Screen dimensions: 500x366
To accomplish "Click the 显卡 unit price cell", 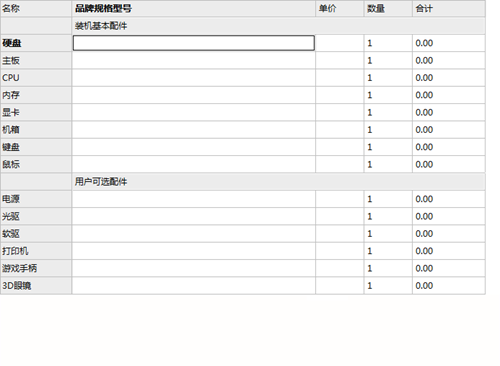I will [x=340, y=112].
